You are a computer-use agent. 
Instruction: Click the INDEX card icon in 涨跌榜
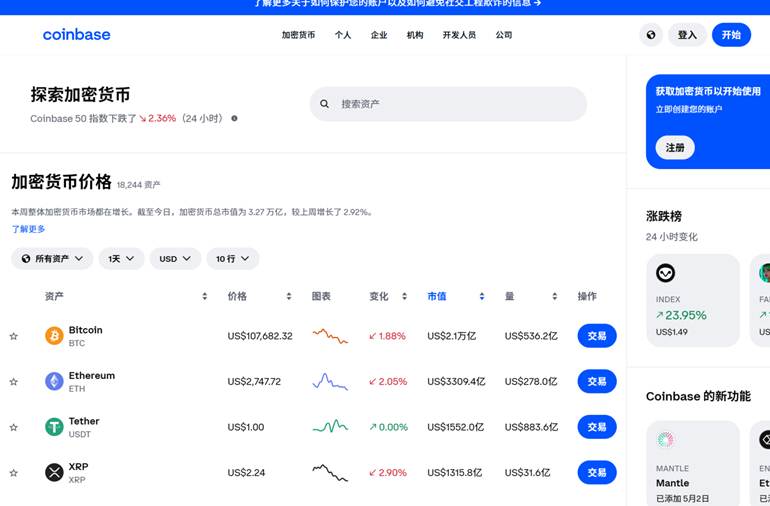coord(665,273)
